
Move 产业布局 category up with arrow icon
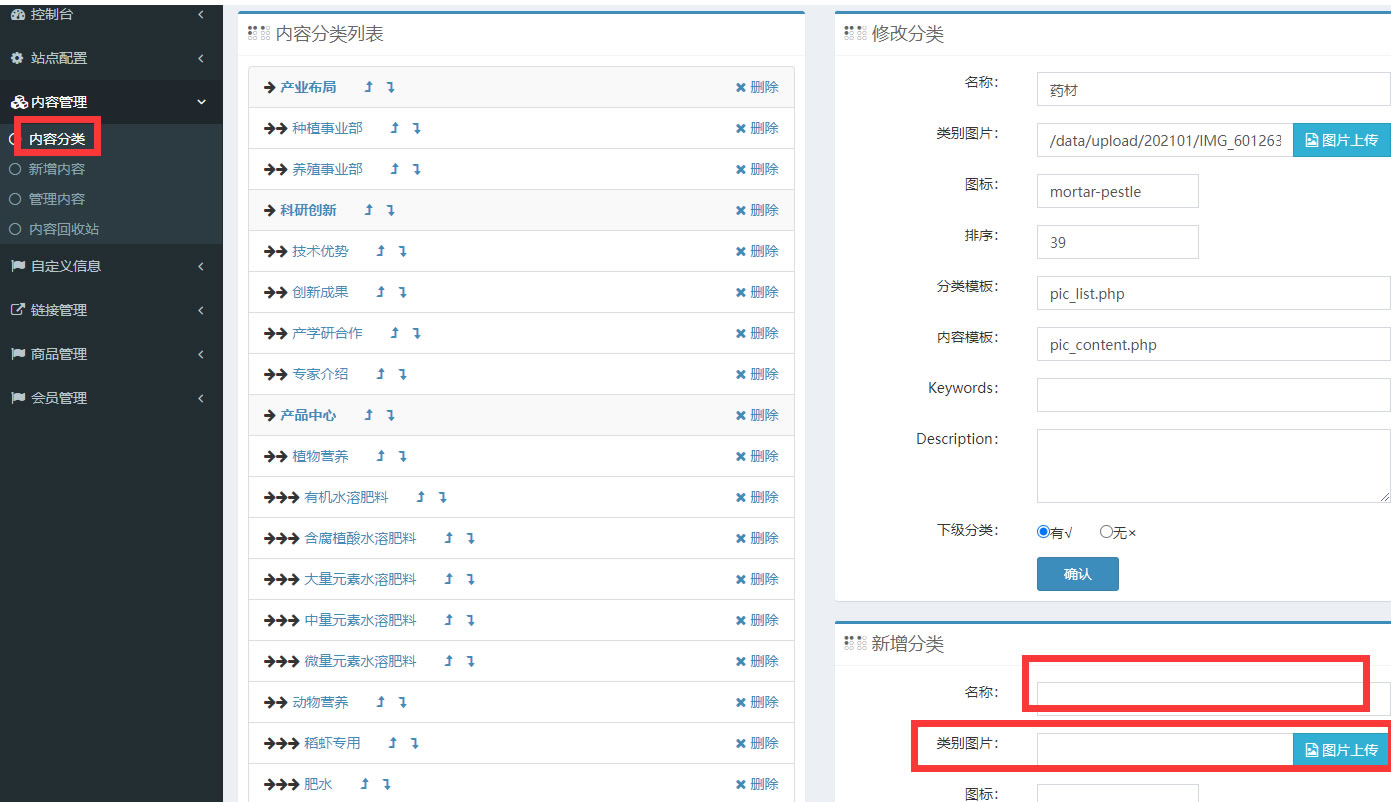(x=368, y=88)
